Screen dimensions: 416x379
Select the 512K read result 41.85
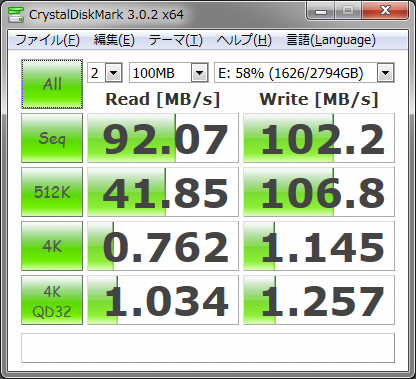[163, 192]
